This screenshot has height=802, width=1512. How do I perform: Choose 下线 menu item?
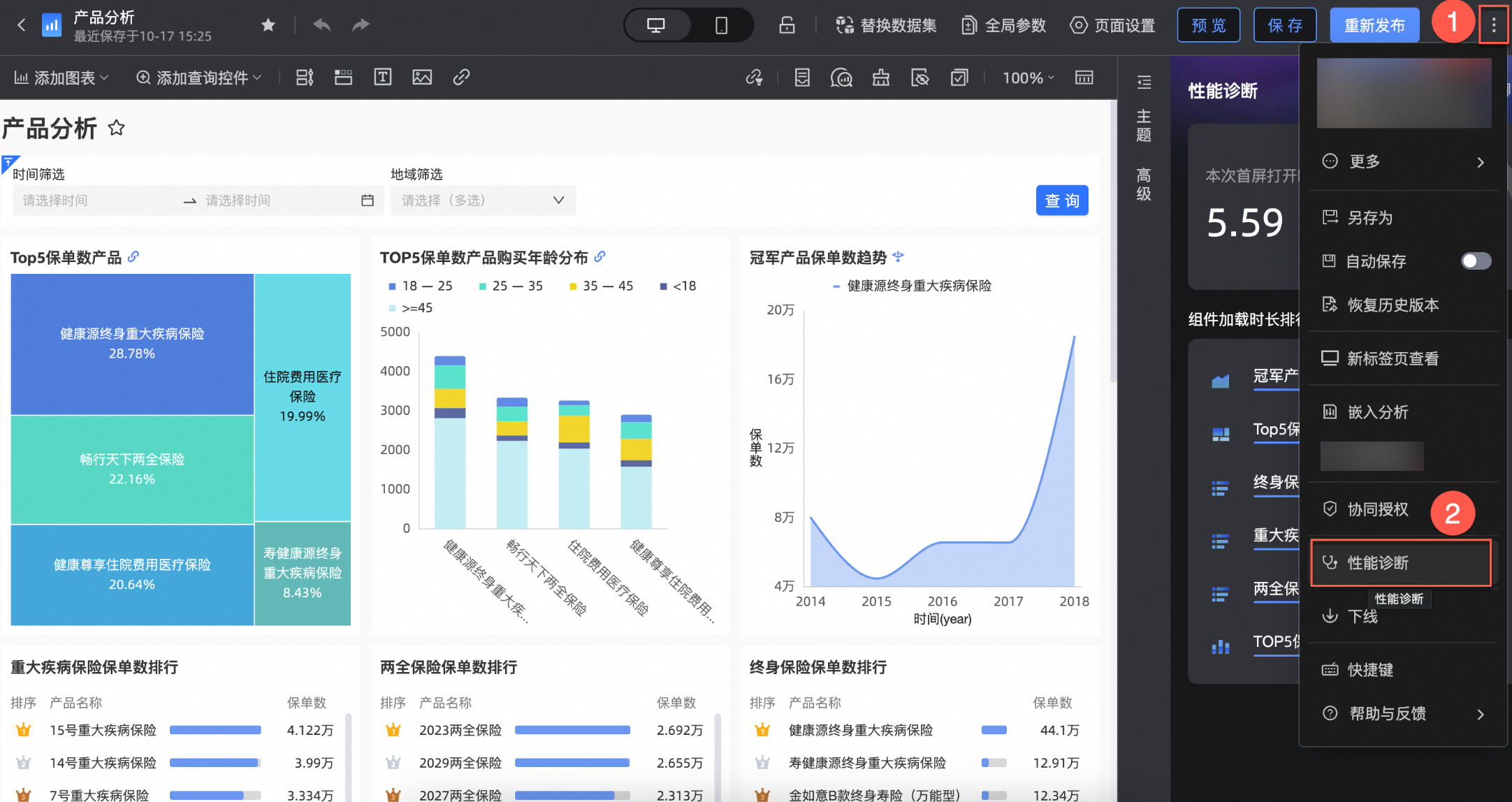pos(1403,616)
